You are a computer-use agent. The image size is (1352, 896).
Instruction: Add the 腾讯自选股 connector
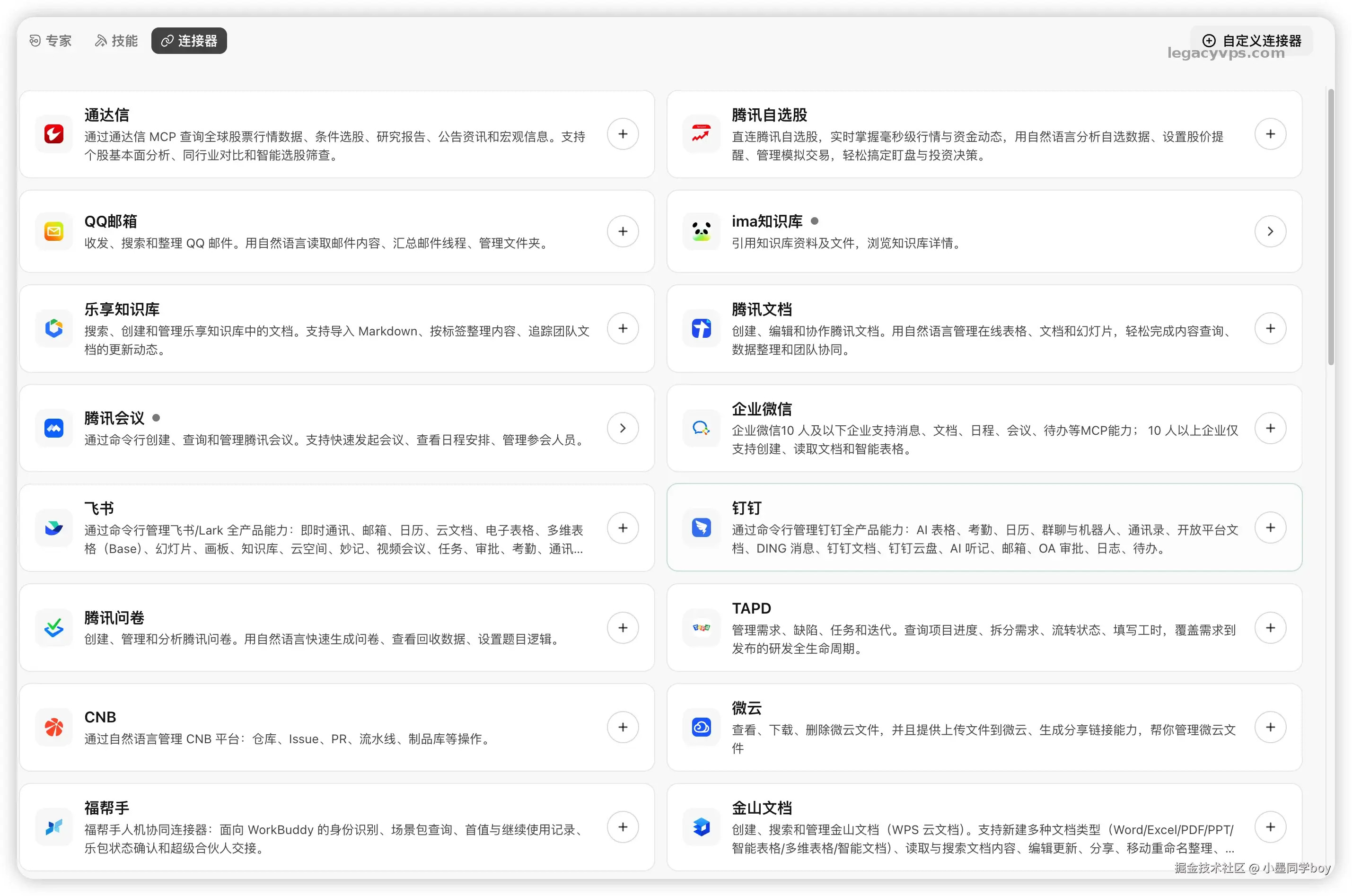(1270, 134)
